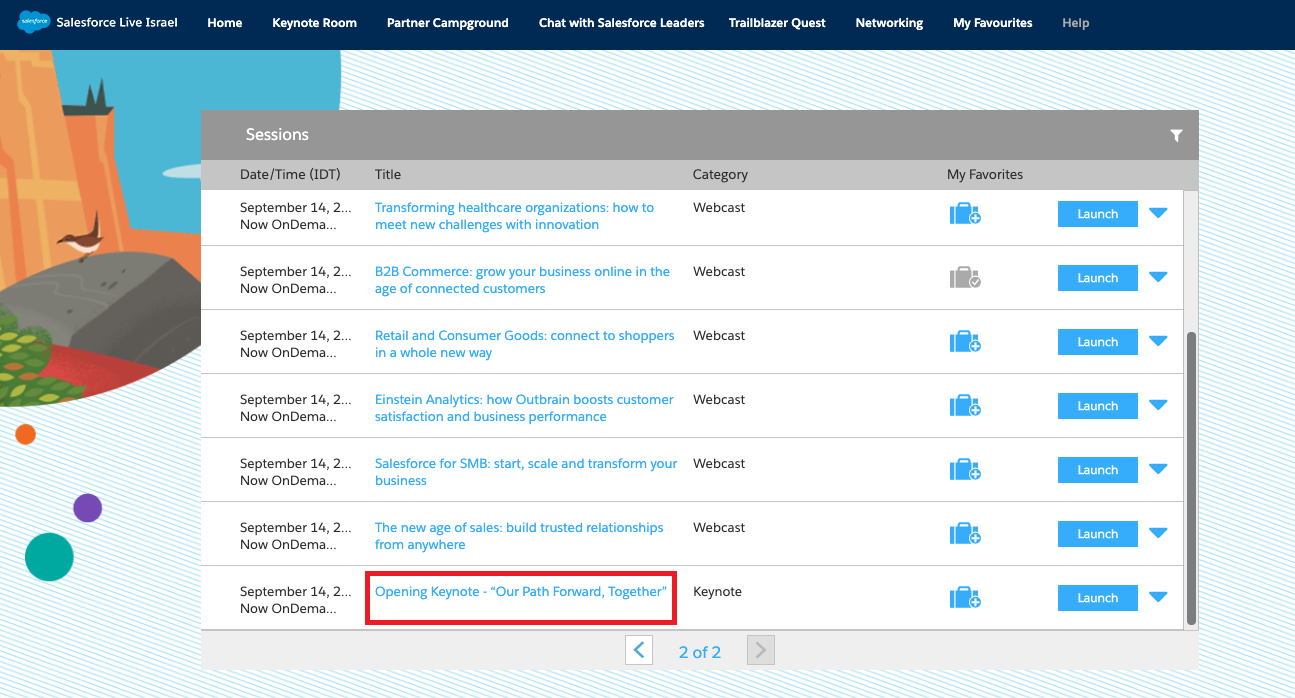Launch the B2B Commerce webcast

pos(1097,278)
